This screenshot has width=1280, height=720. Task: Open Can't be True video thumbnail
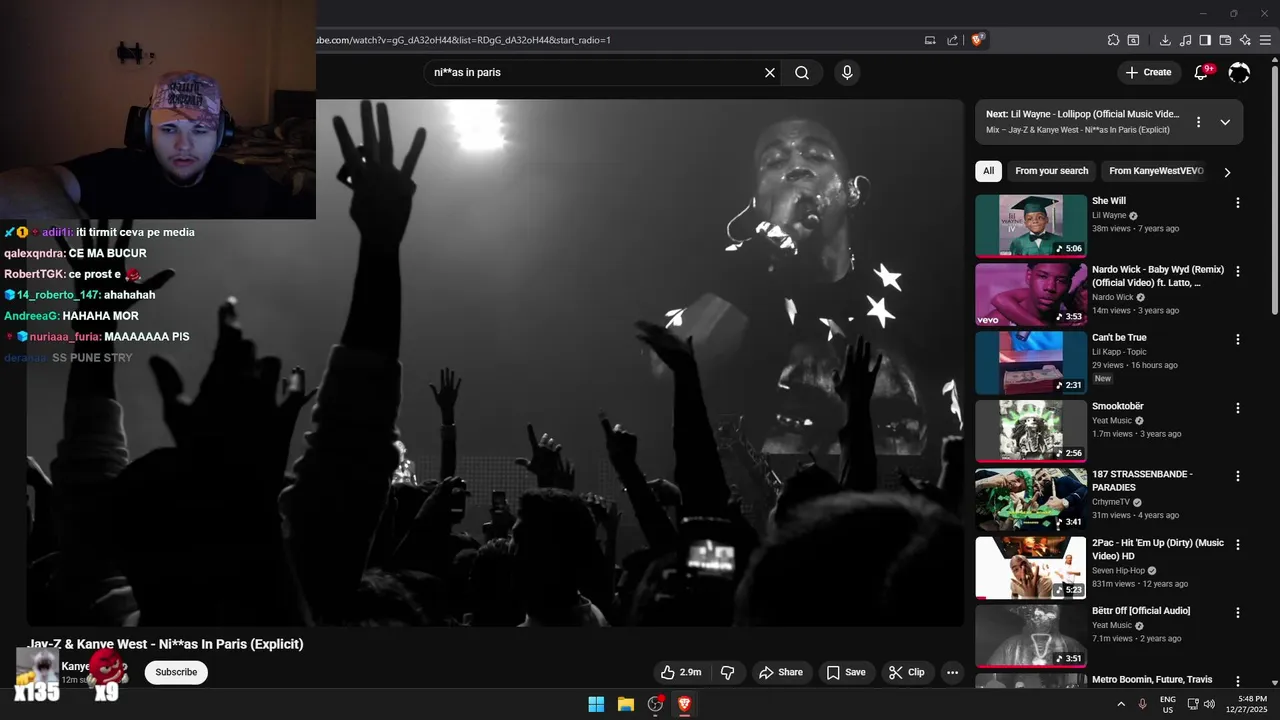tap(1031, 363)
